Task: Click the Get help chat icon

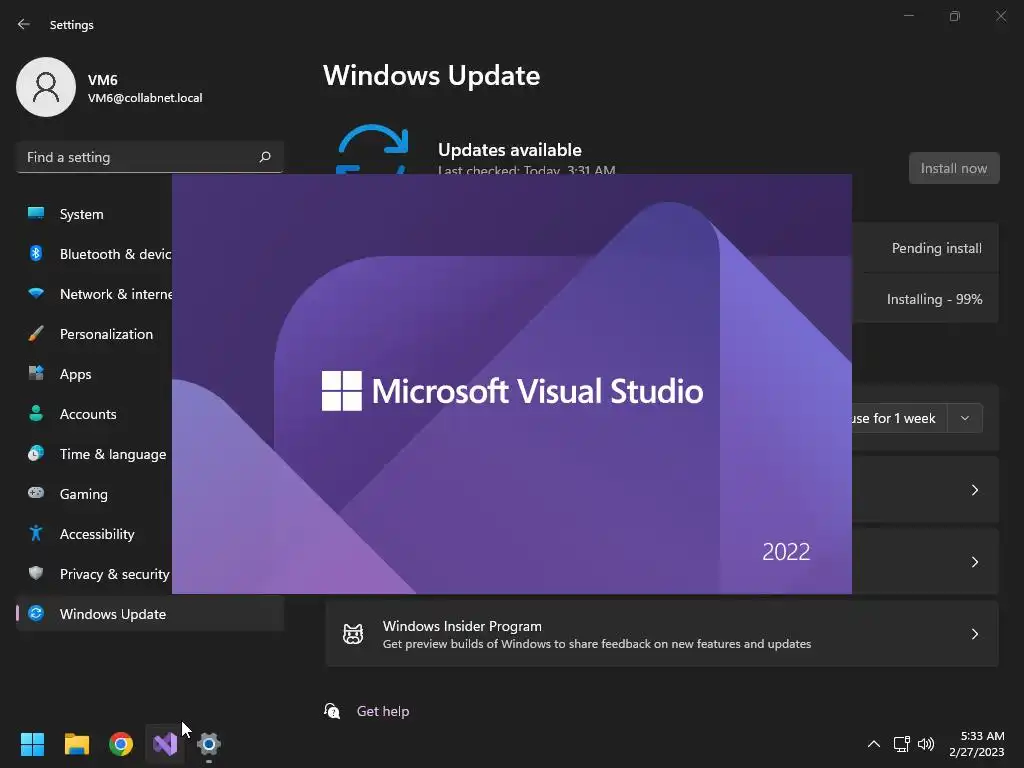Action: [332, 711]
